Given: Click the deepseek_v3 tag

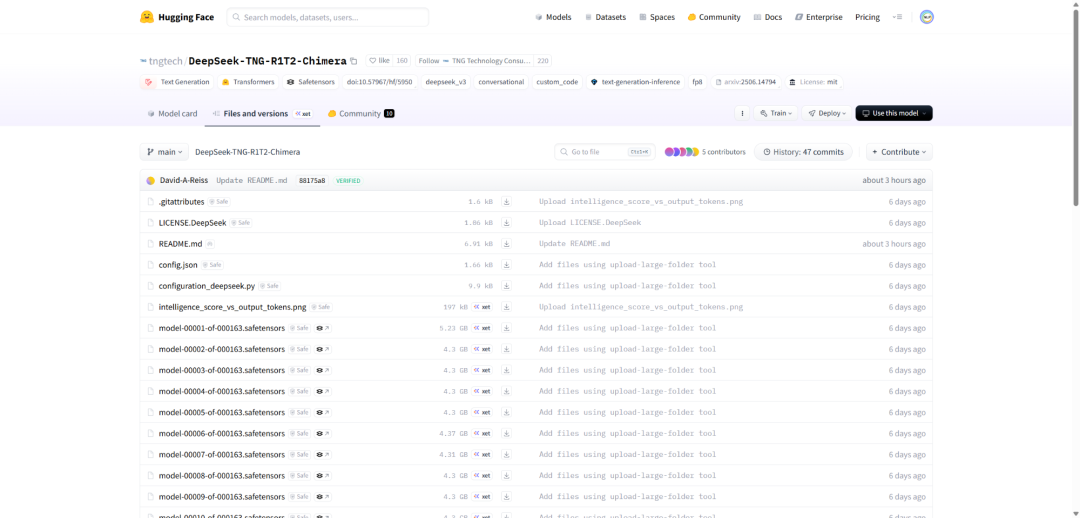Looking at the screenshot, I should coord(446,82).
